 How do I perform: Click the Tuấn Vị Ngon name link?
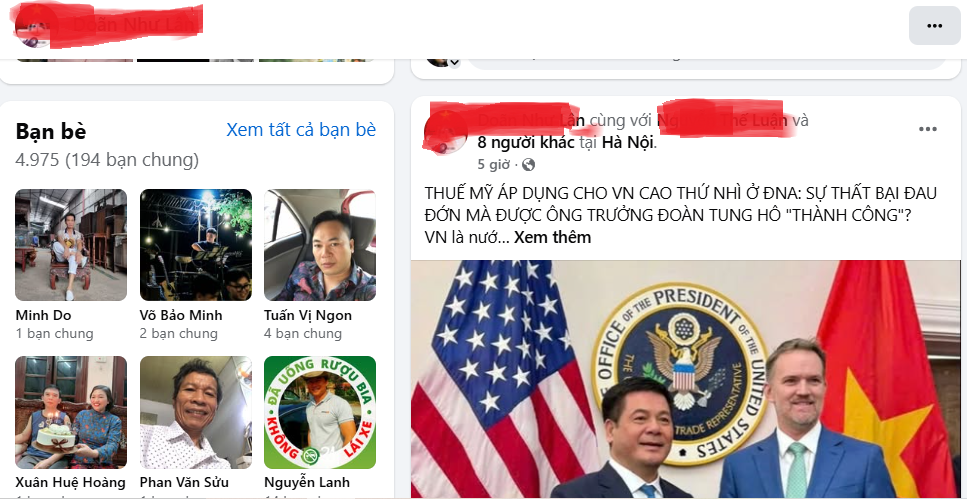click(308, 315)
